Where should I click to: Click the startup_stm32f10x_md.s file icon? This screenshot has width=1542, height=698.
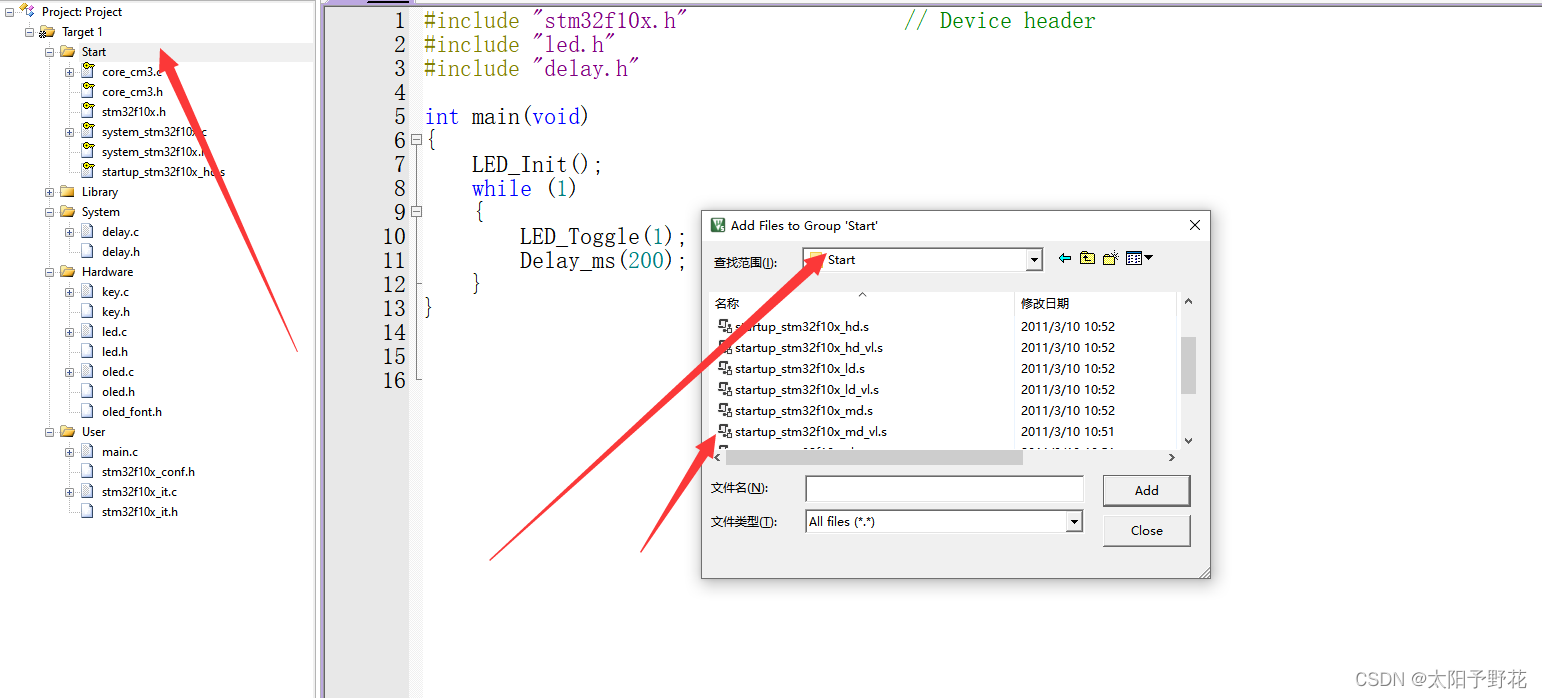point(725,410)
